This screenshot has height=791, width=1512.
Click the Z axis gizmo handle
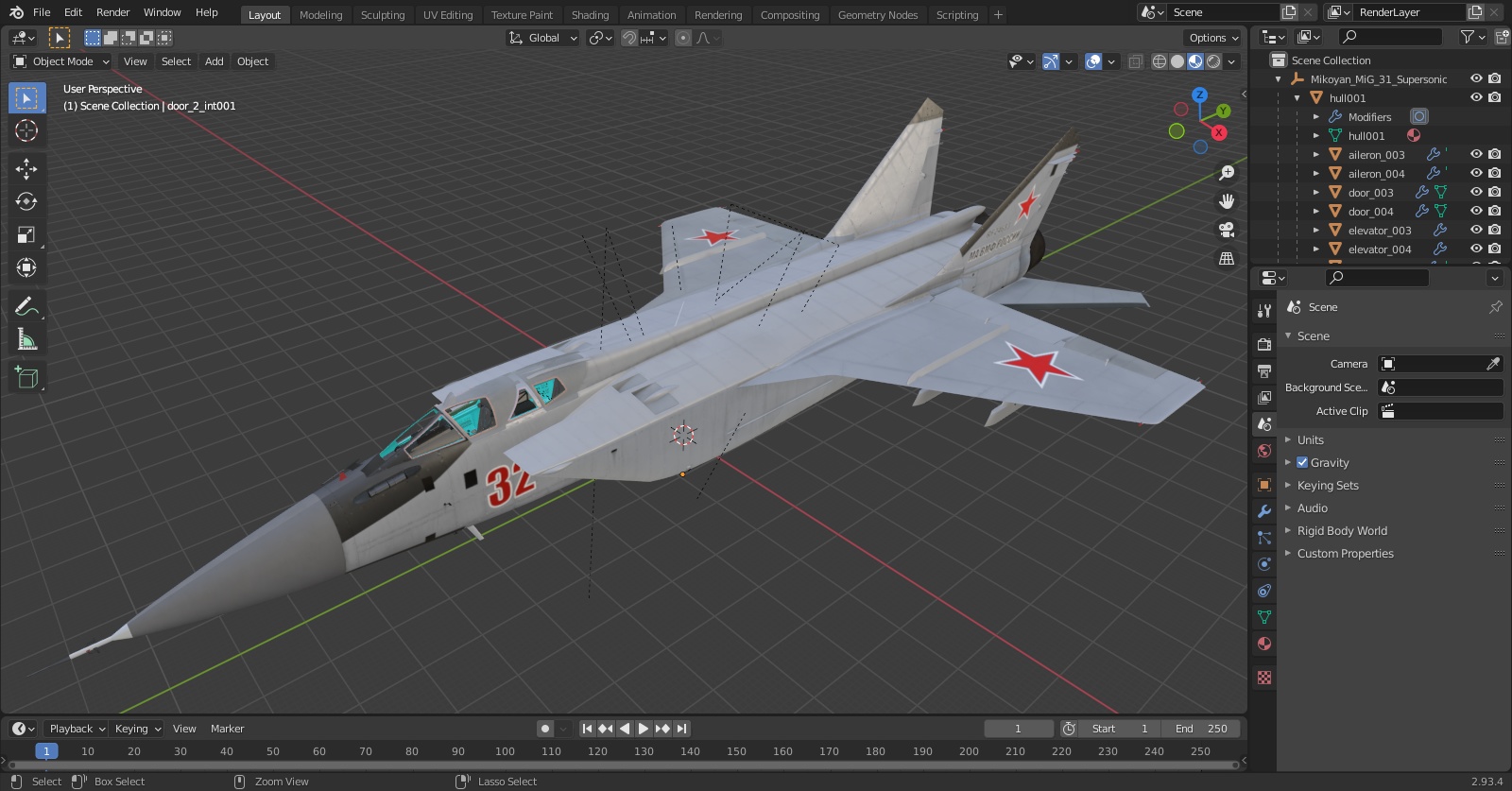1199,95
